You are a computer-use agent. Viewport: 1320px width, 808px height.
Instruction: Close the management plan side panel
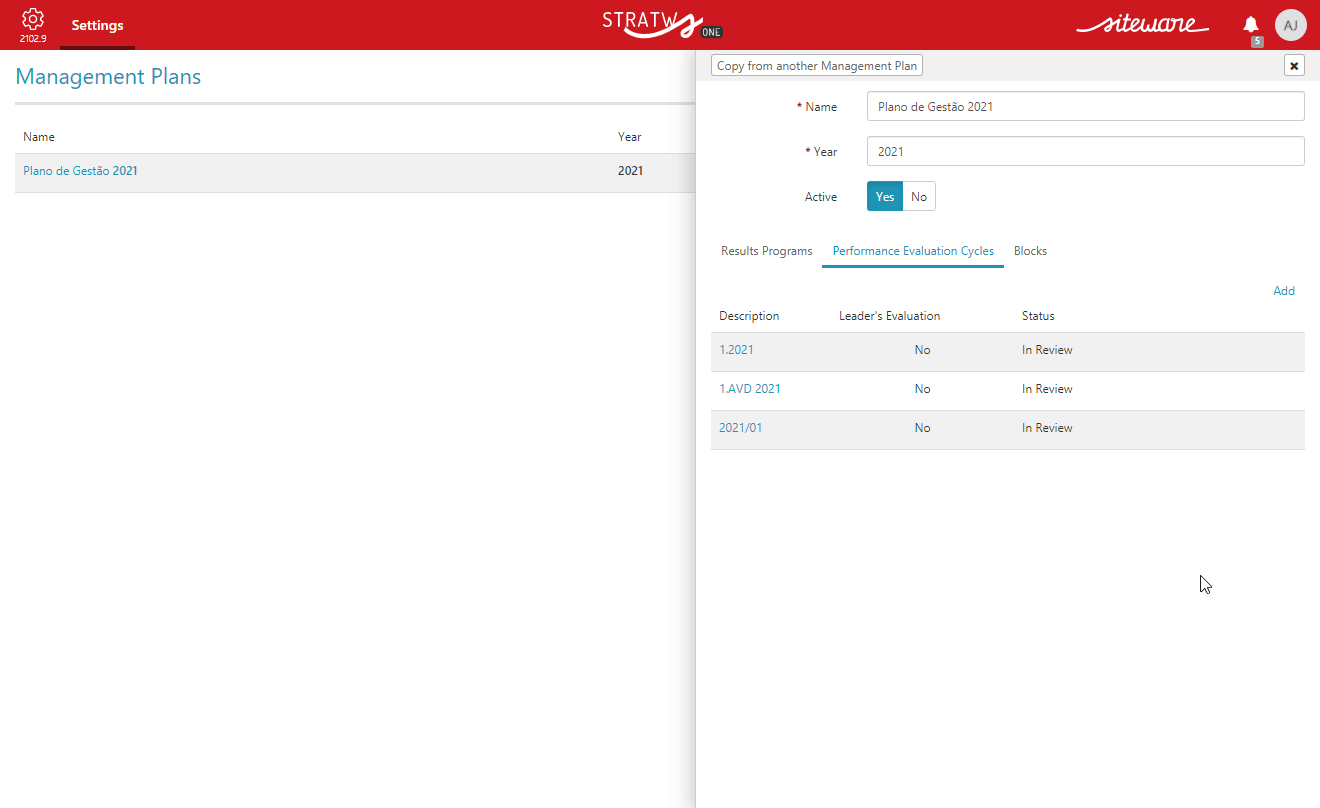click(1294, 66)
